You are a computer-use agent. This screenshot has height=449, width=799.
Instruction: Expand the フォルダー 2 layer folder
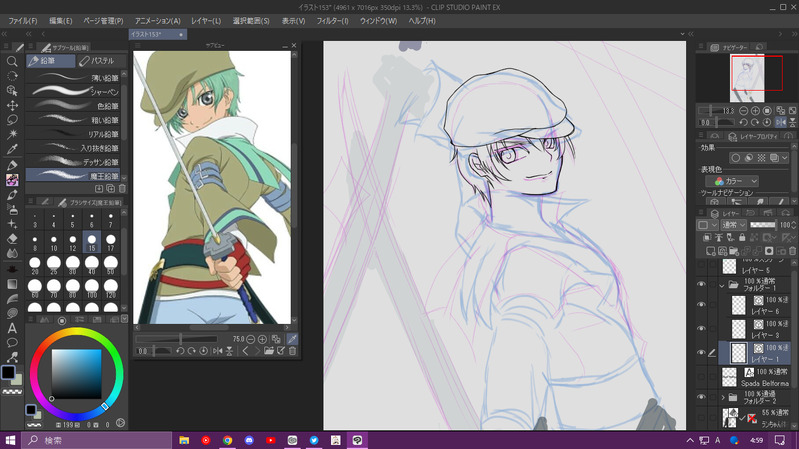click(723, 397)
